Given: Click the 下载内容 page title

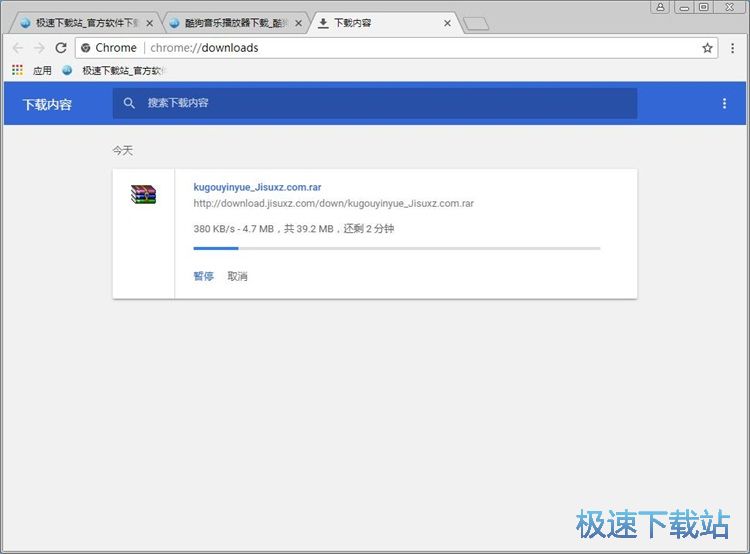Looking at the screenshot, I should click(47, 104).
